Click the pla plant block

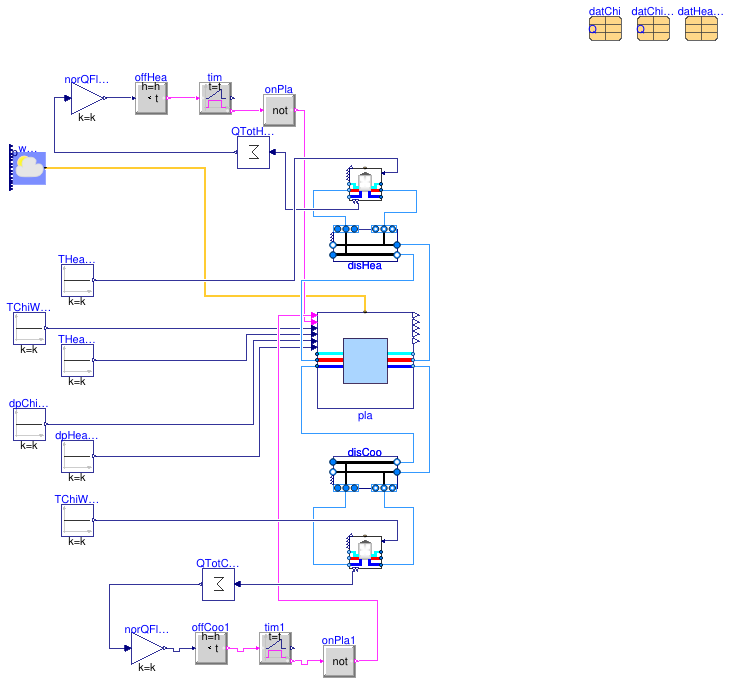coord(365,360)
